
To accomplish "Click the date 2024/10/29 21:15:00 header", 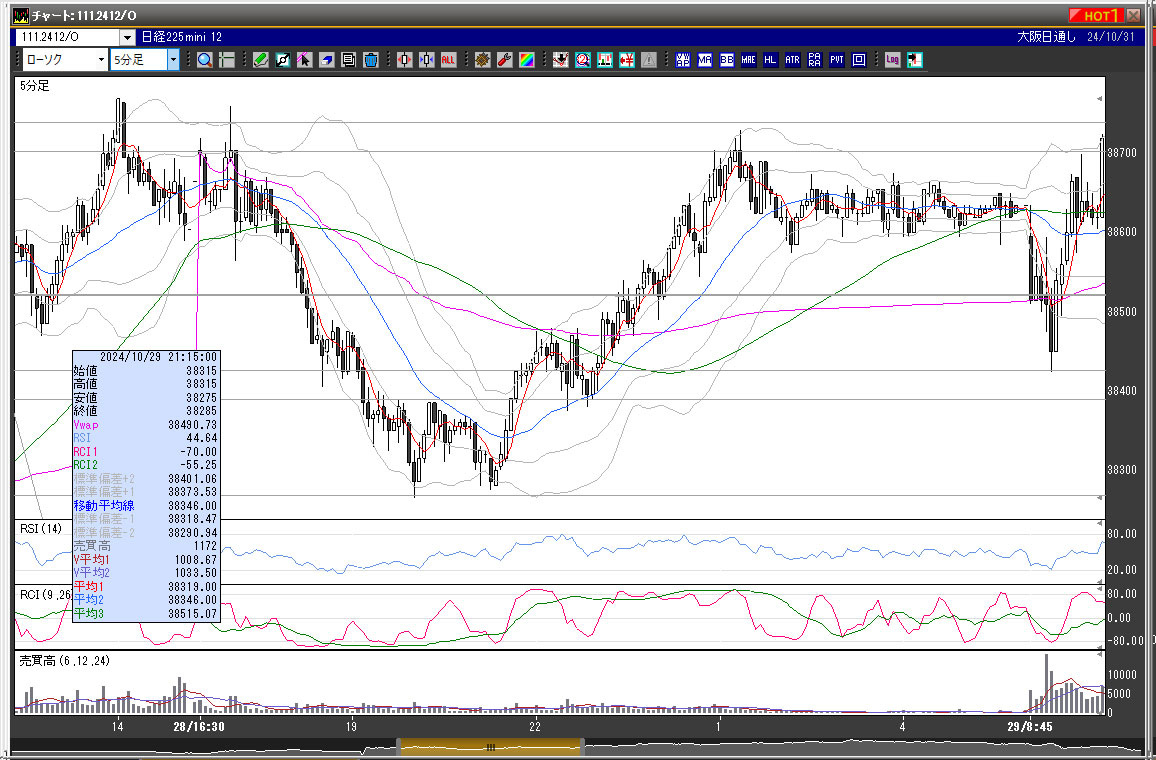I will tap(159, 357).
